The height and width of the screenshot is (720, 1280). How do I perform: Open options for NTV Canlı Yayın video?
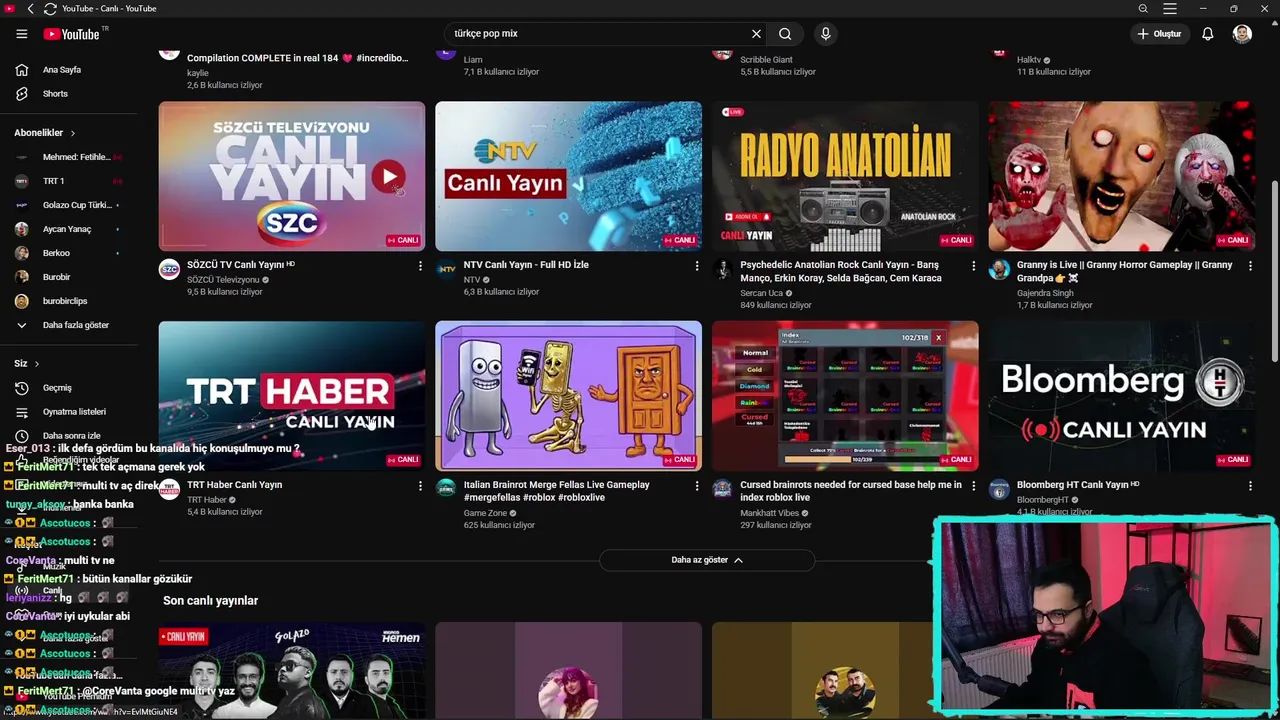697,266
